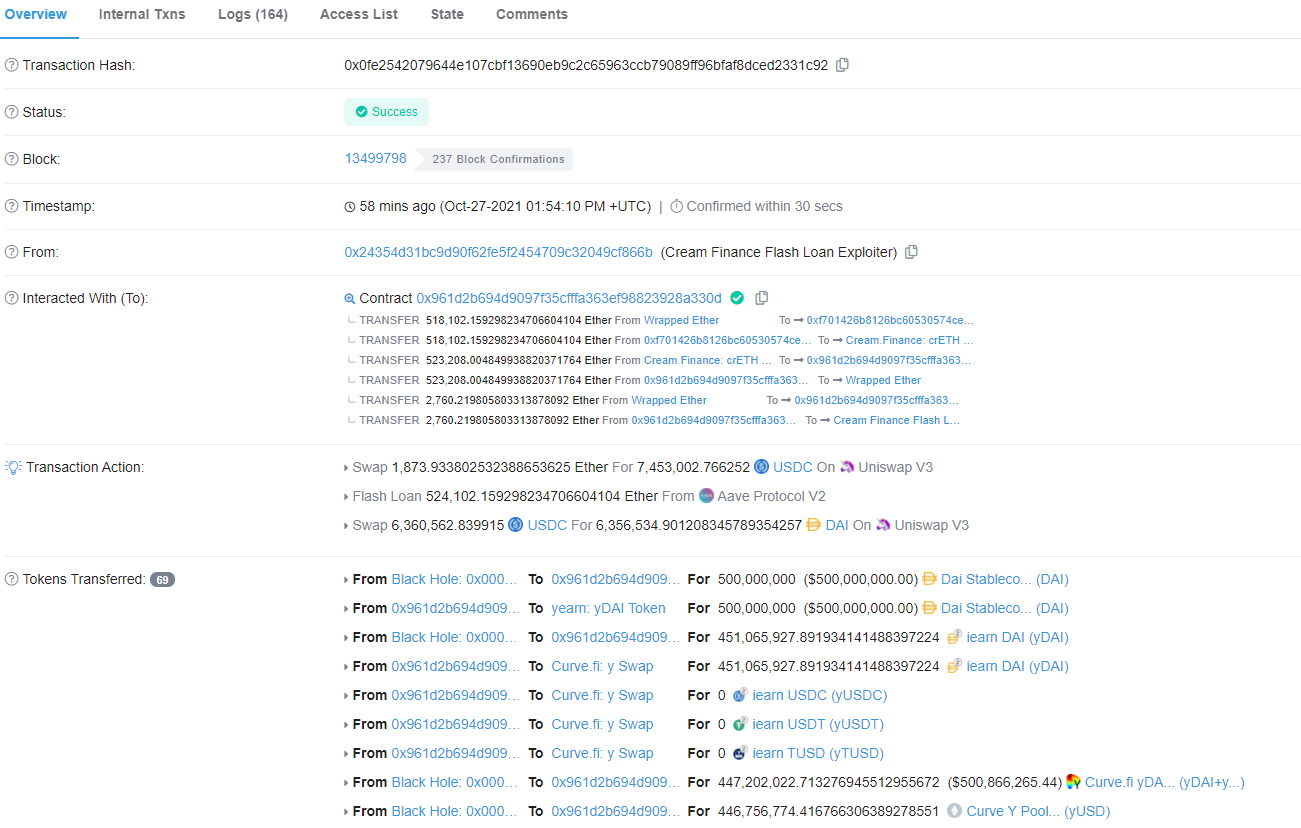Click the help icon beside Tokens Transferred
The width and height of the screenshot is (1301, 828).
[x=12, y=579]
